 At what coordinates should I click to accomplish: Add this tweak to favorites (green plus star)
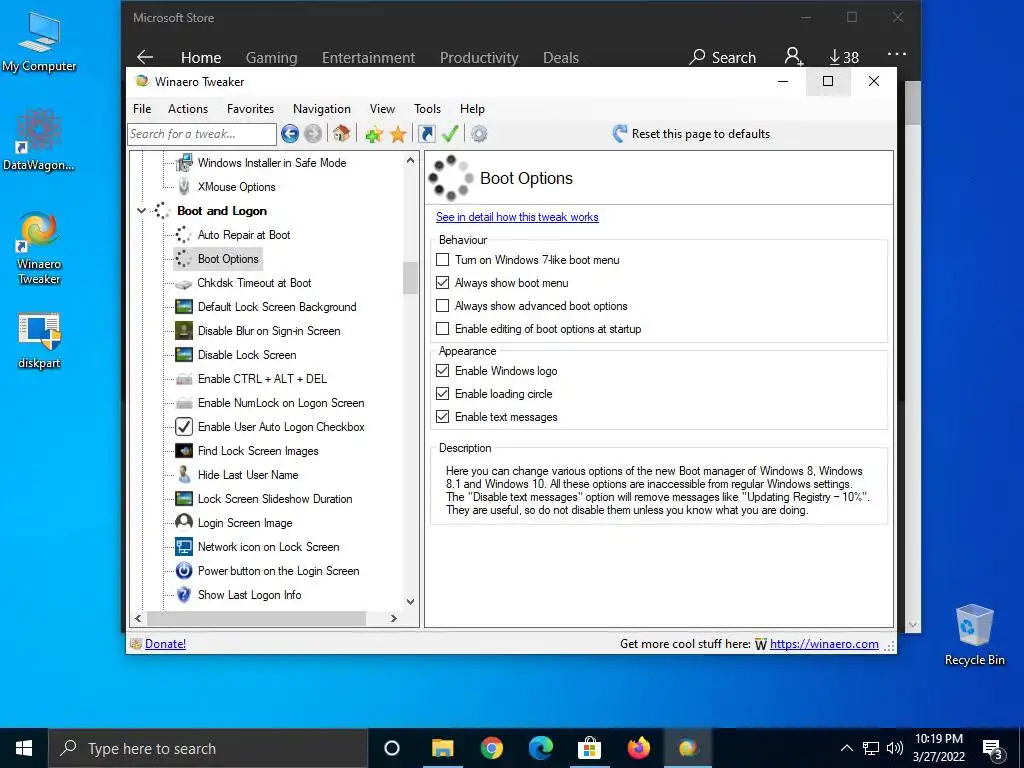click(x=374, y=134)
